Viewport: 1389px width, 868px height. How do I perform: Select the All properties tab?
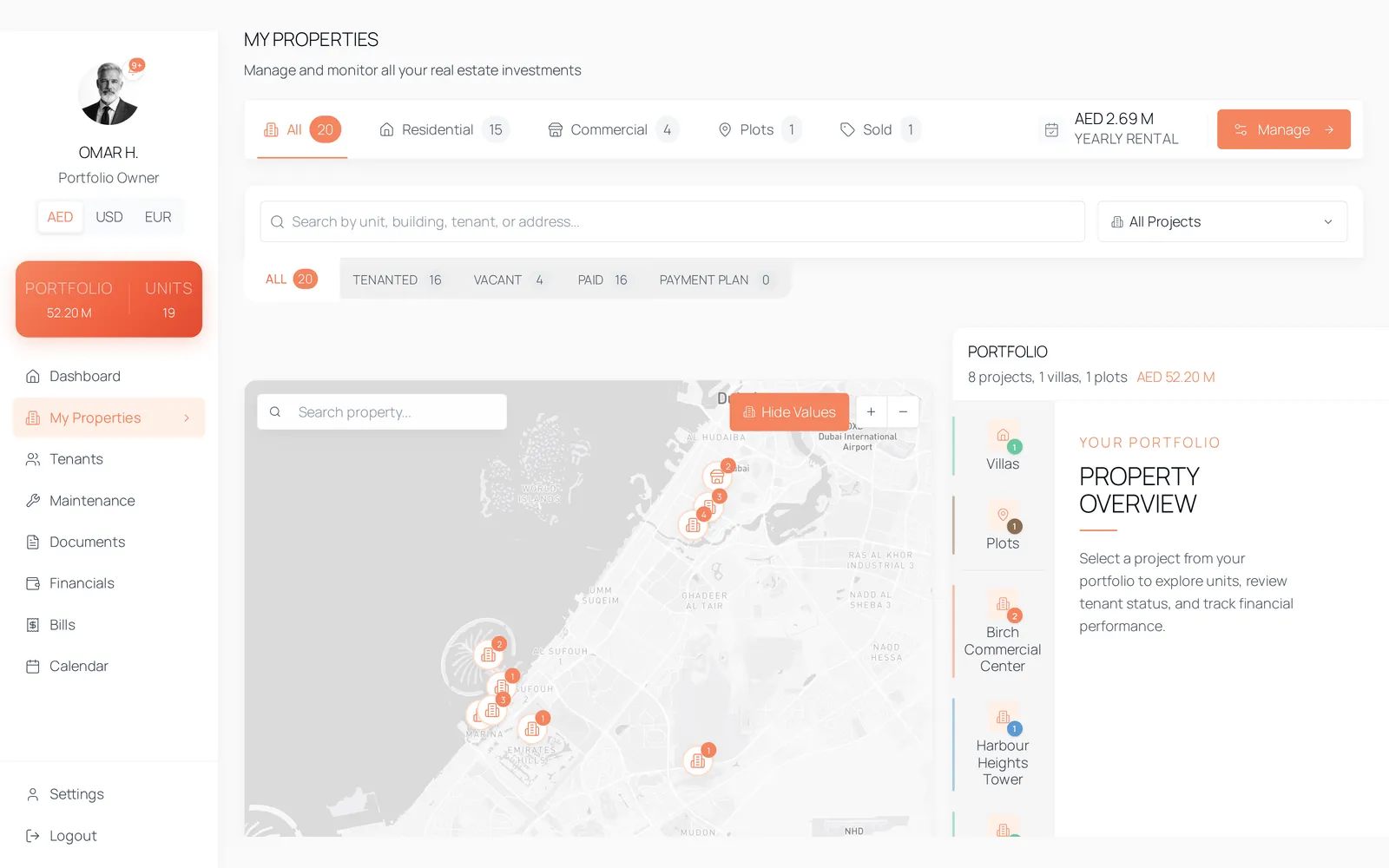[x=302, y=129]
